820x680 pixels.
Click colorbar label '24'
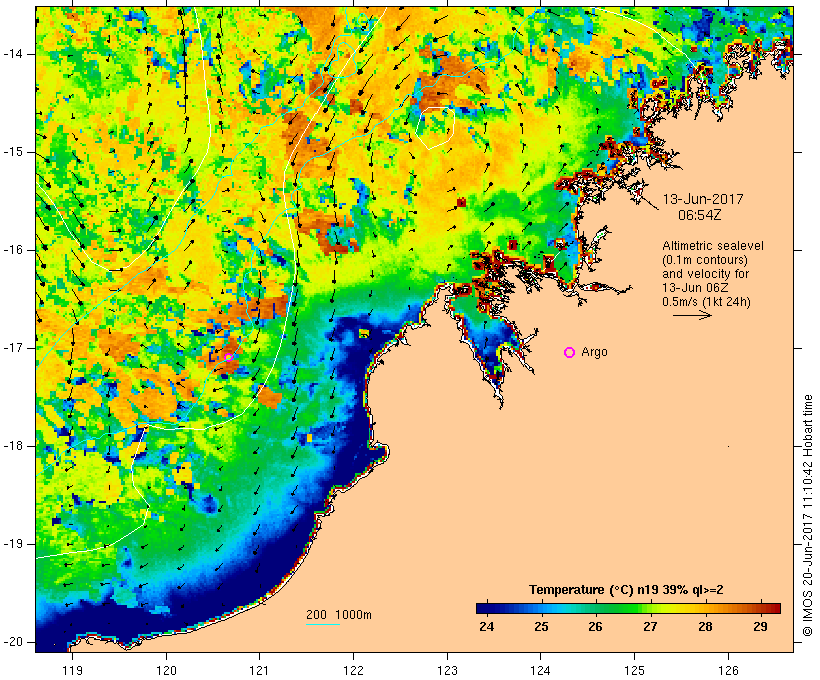[x=486, y=627]
